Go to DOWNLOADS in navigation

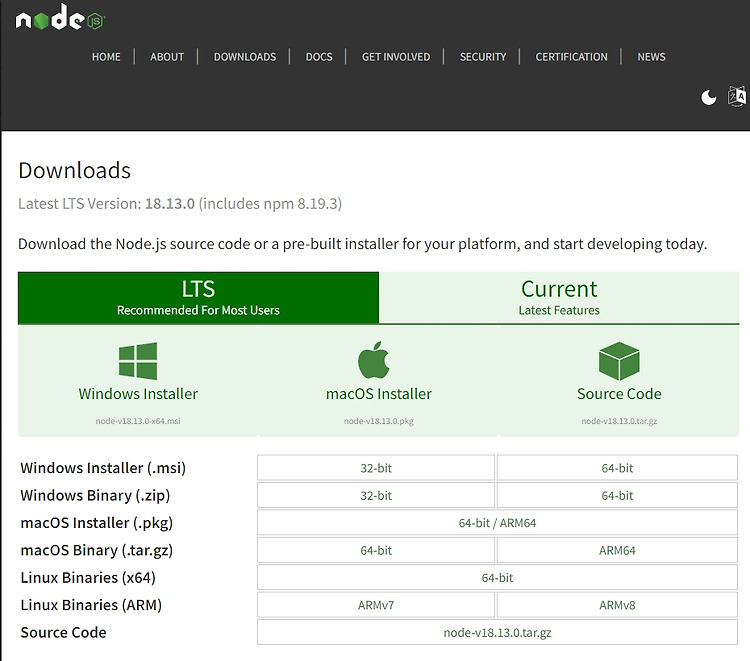[245, 57]
